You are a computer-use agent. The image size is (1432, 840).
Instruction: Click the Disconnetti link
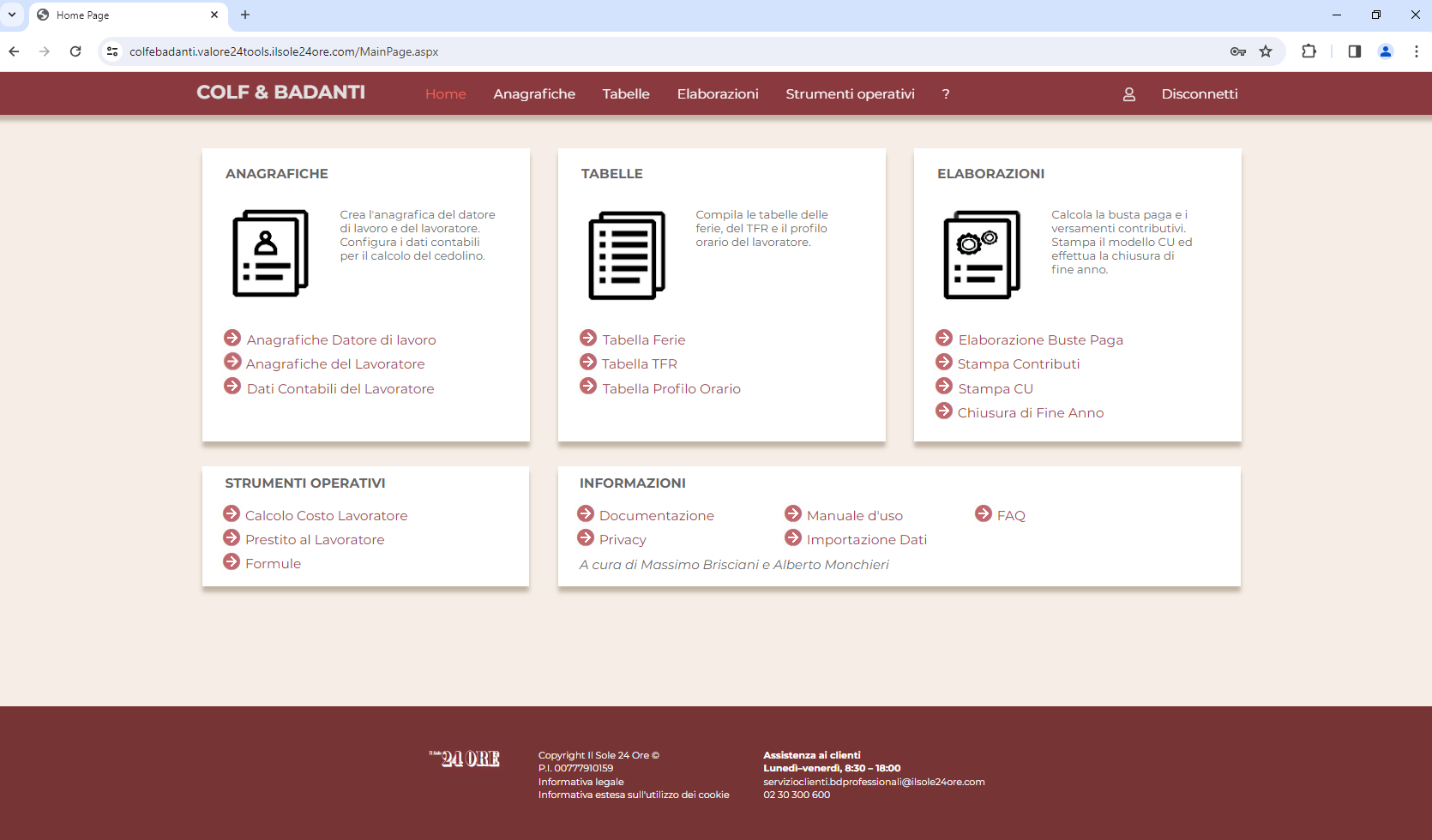pyautogui.click(x=1200, y=94)
